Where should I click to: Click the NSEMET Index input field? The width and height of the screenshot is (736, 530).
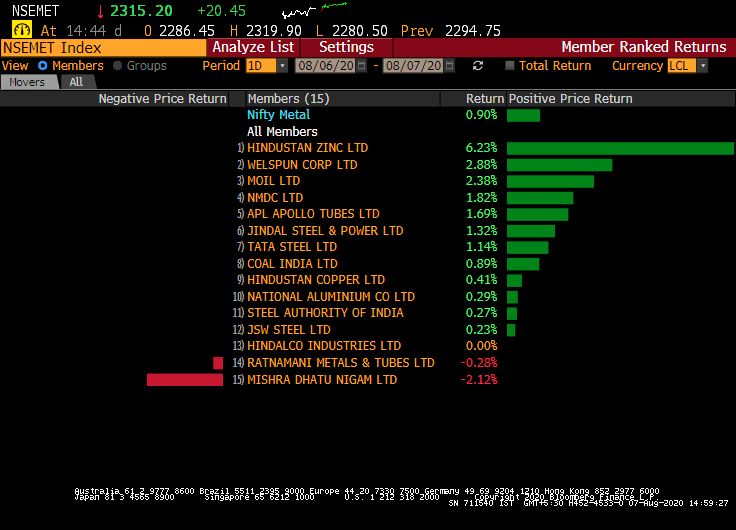[104, 47]
